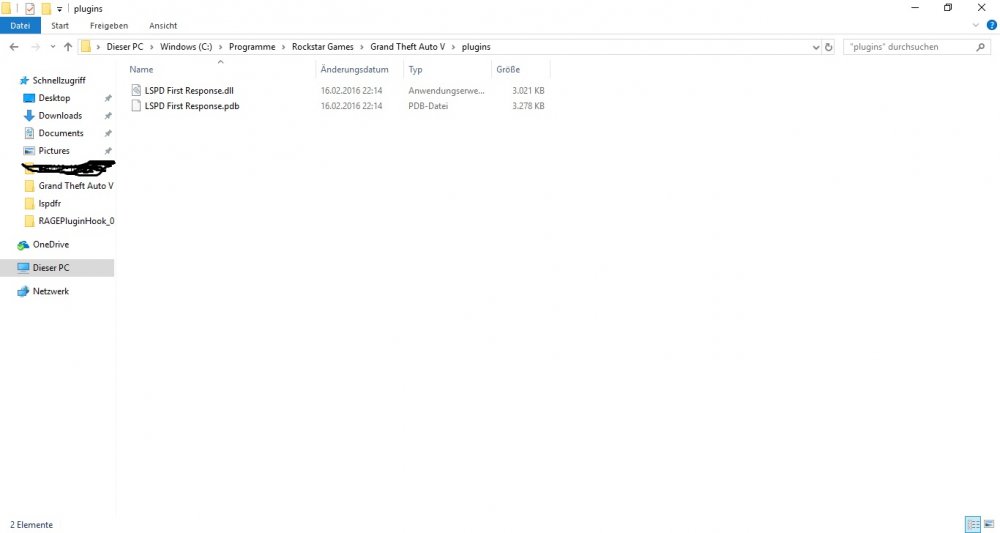Expand chevron after Programme breadcrumb
The height and width of the screenshot is (533, 1000).
284,47
